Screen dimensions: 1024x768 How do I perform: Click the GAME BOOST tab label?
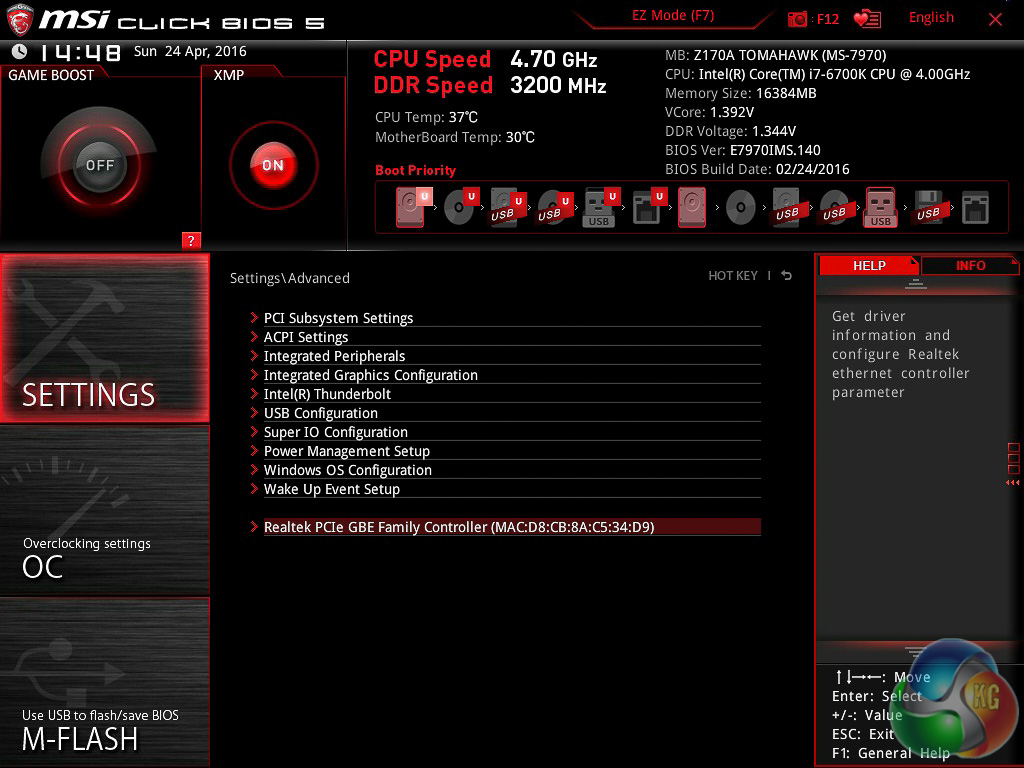[51, 75]
